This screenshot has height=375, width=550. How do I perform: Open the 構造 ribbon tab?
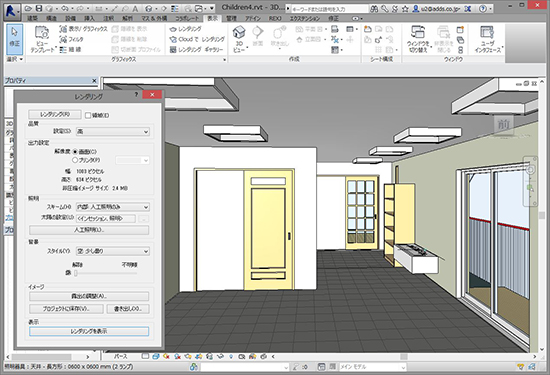[x=52, y=19]
